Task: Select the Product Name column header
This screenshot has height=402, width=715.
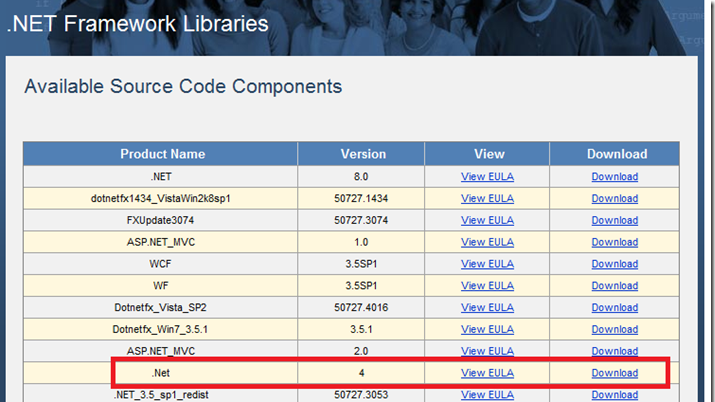Action: coord(162,154)
